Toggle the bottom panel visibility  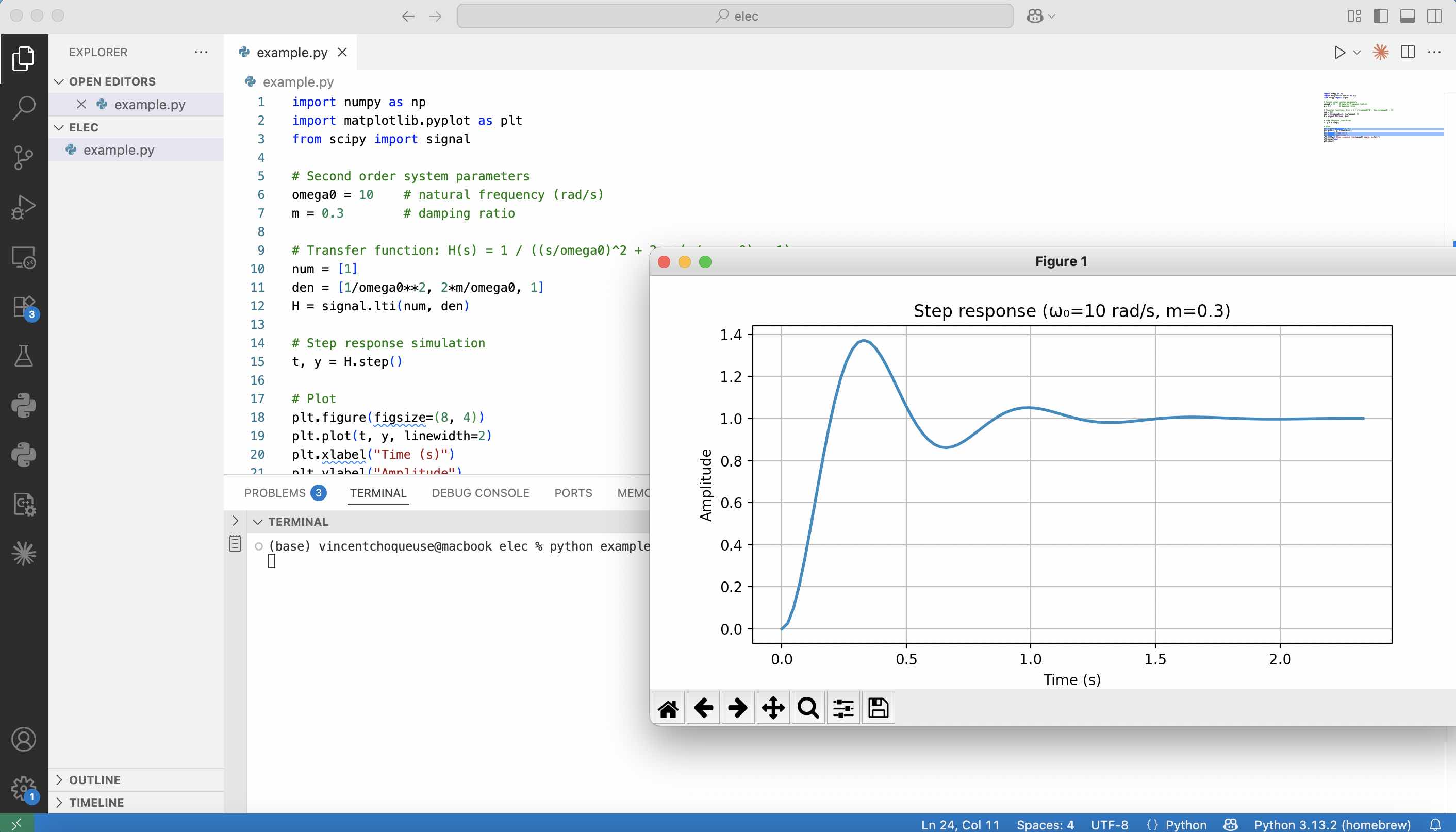tap(1408, 16)
